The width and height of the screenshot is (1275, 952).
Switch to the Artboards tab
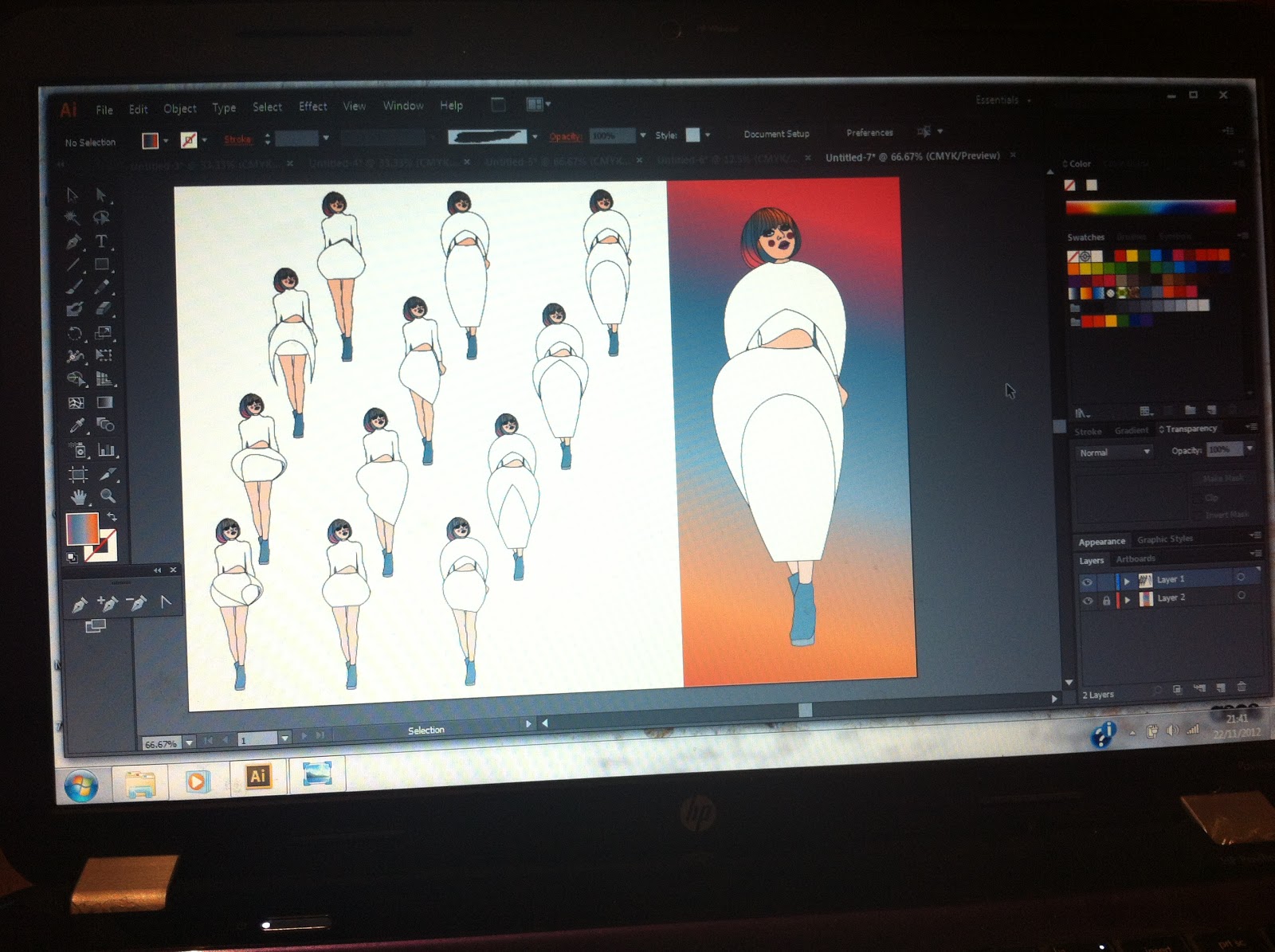(x=1136, y=559)
